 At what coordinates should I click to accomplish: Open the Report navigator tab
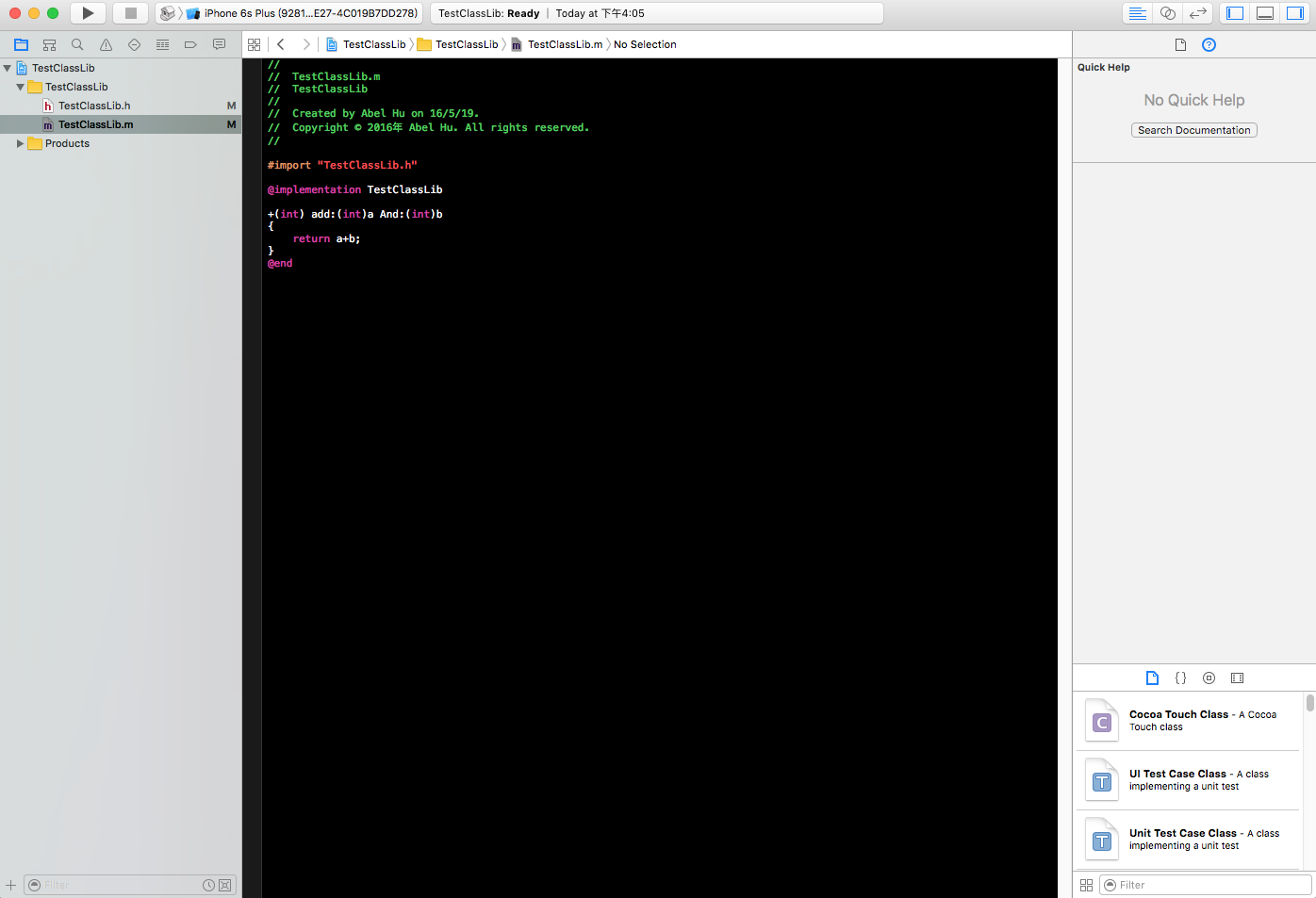pos(219,44)
